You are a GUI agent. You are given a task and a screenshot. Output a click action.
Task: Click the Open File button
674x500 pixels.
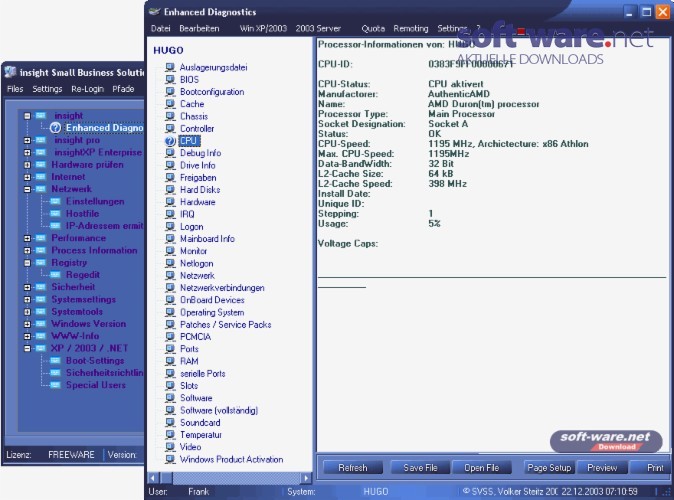point(481,467)
